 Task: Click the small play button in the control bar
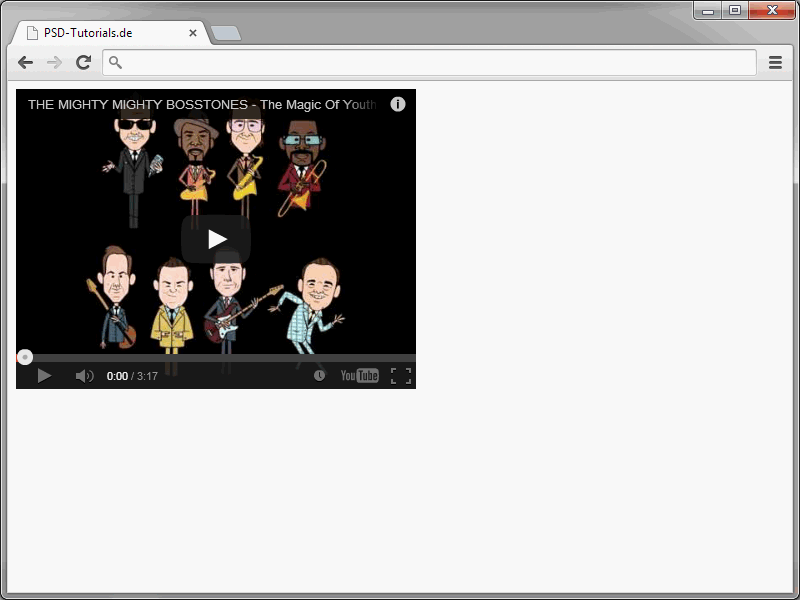(x=44, y=376)
